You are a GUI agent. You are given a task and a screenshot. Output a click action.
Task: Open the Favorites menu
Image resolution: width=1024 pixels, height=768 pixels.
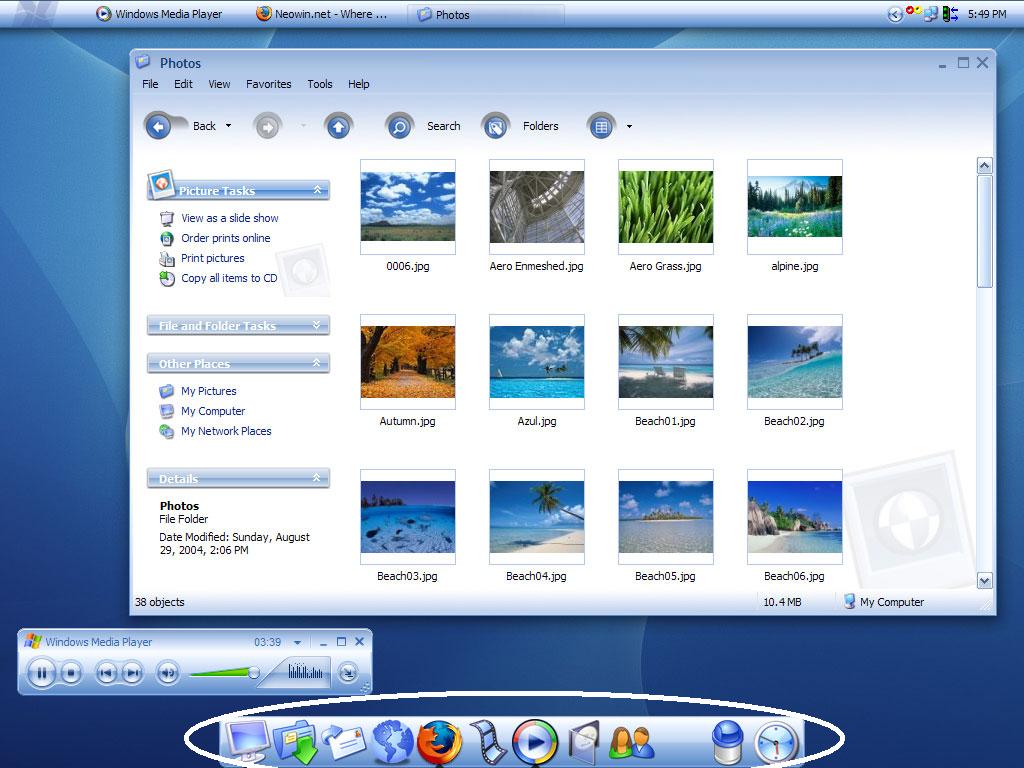[268, 84]
